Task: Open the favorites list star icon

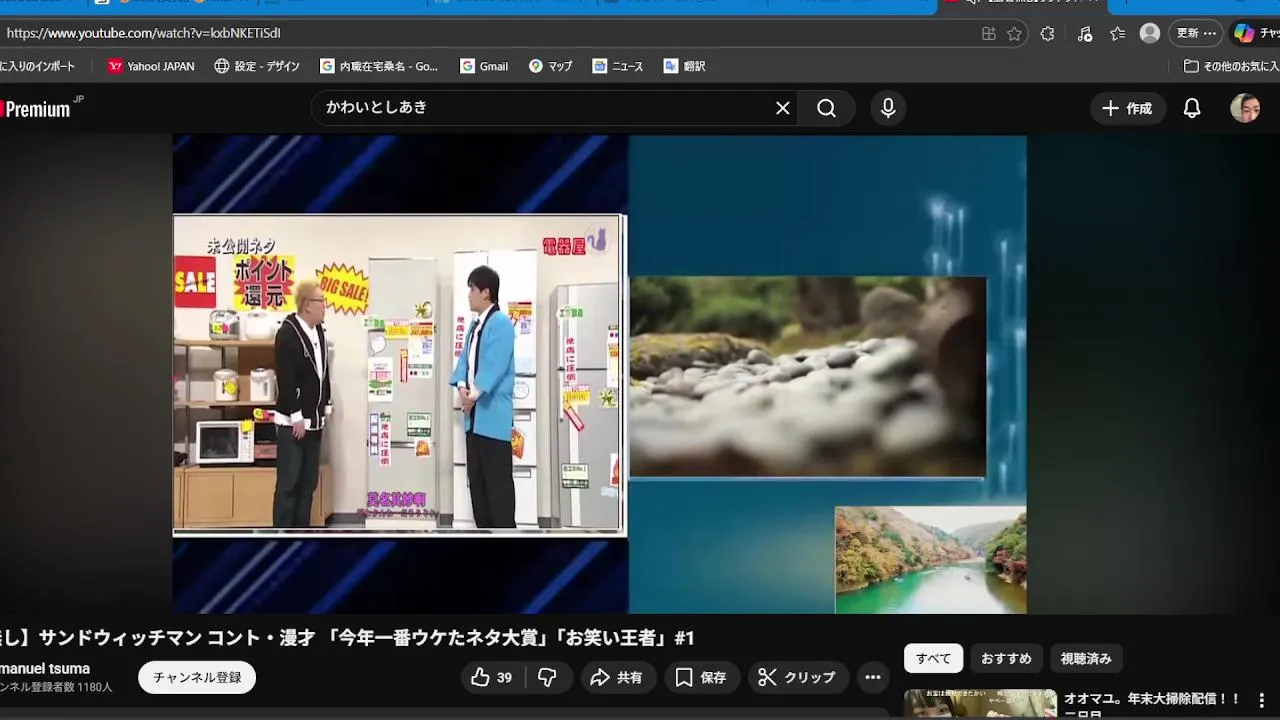Action: pos(1118,34)
